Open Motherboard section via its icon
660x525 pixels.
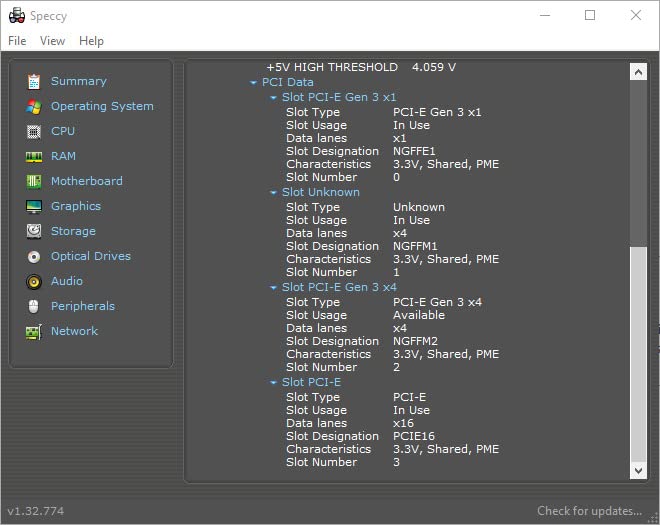(34, 182)
